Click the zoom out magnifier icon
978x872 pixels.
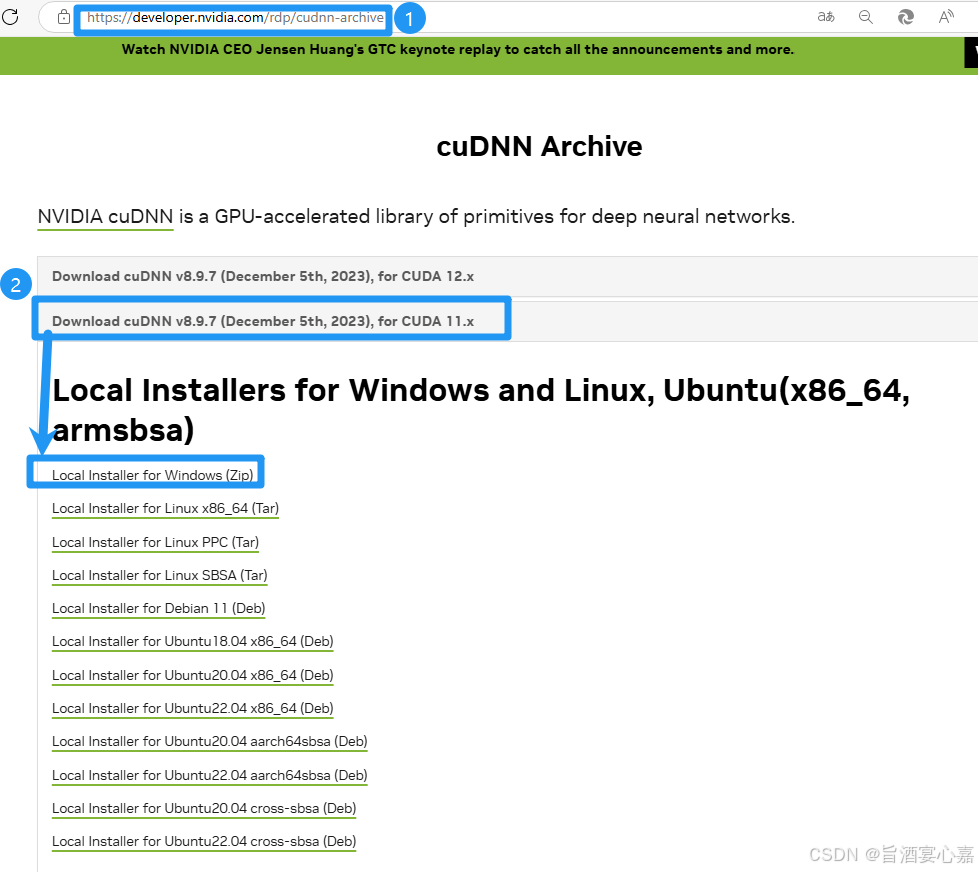click(866, 17)
